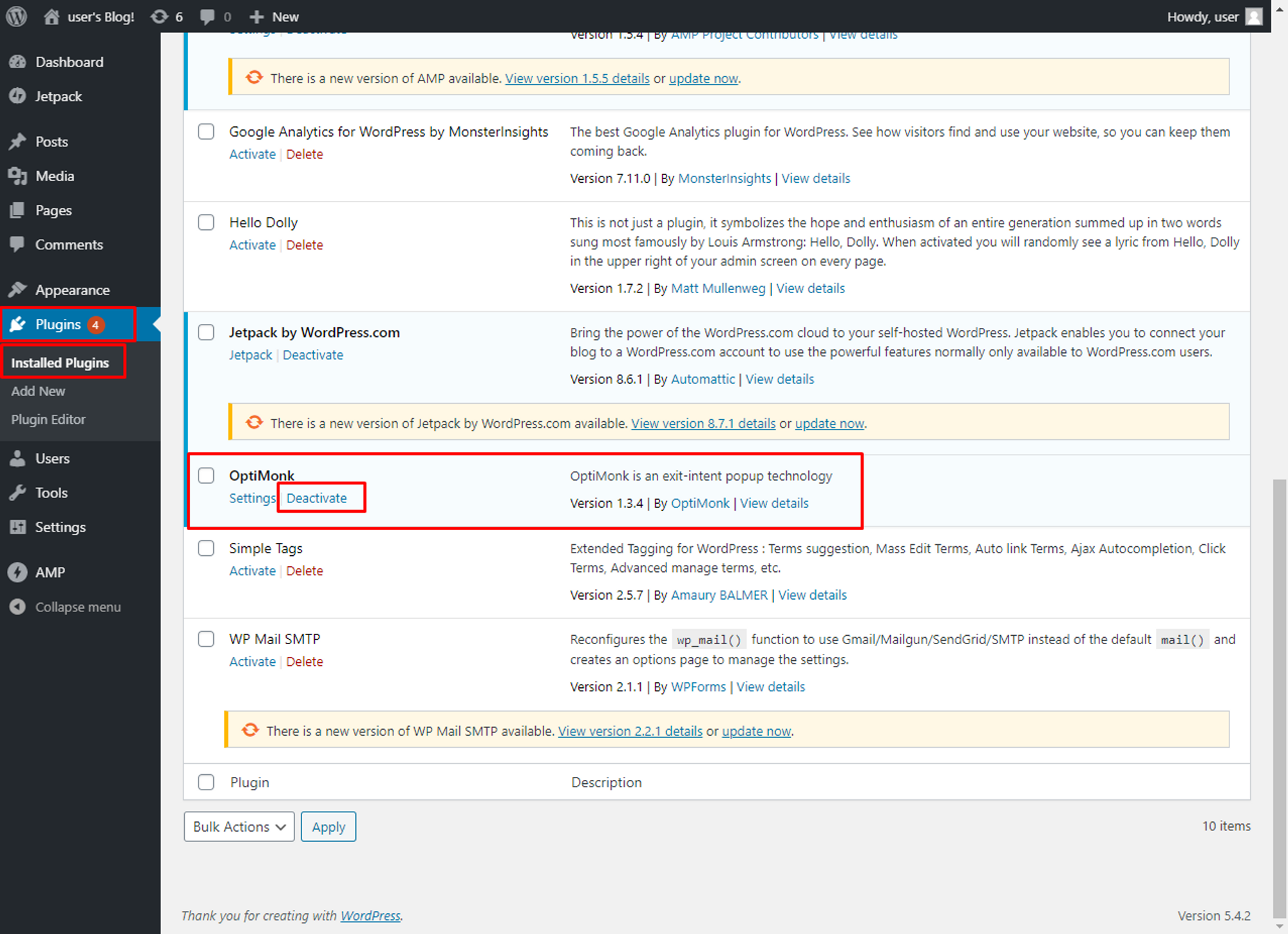Open the Bulk Actions dropdown
Screen dimensions: 1288x934
tap(239, 826)
